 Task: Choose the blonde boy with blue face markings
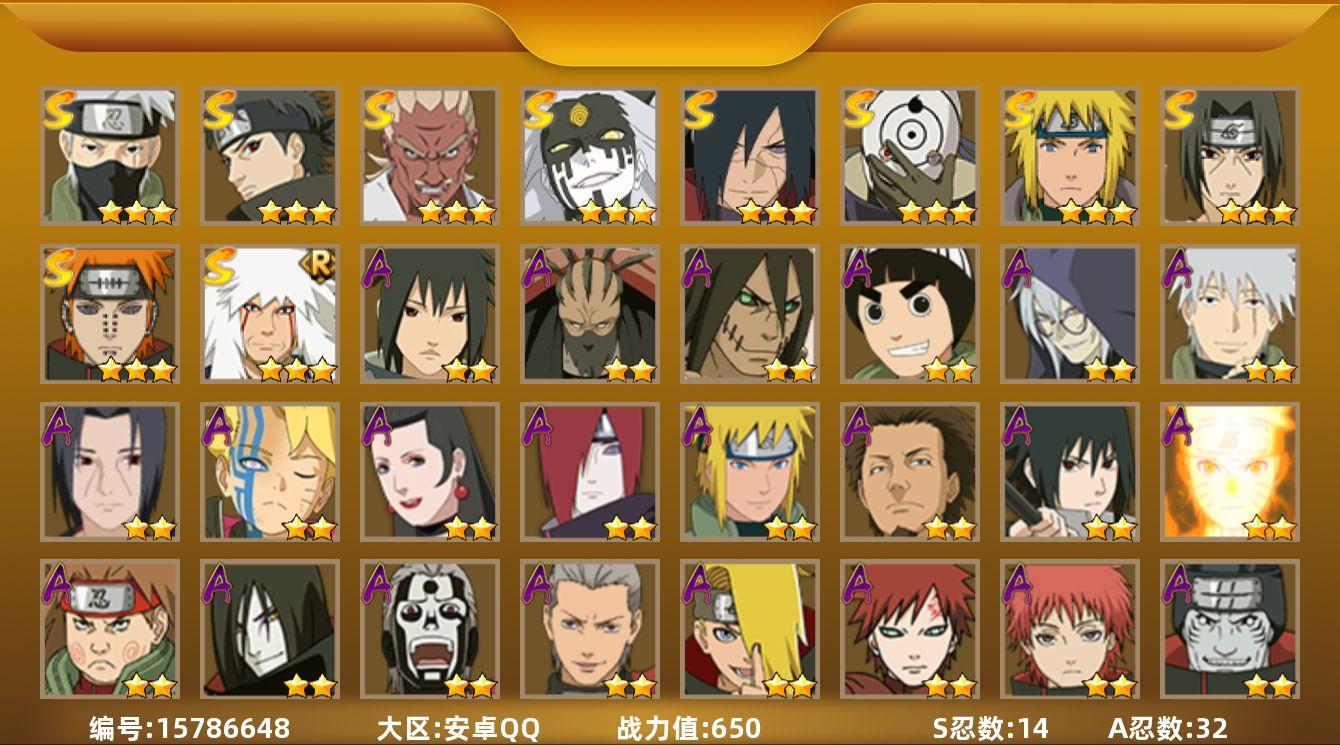click(270, 472)
